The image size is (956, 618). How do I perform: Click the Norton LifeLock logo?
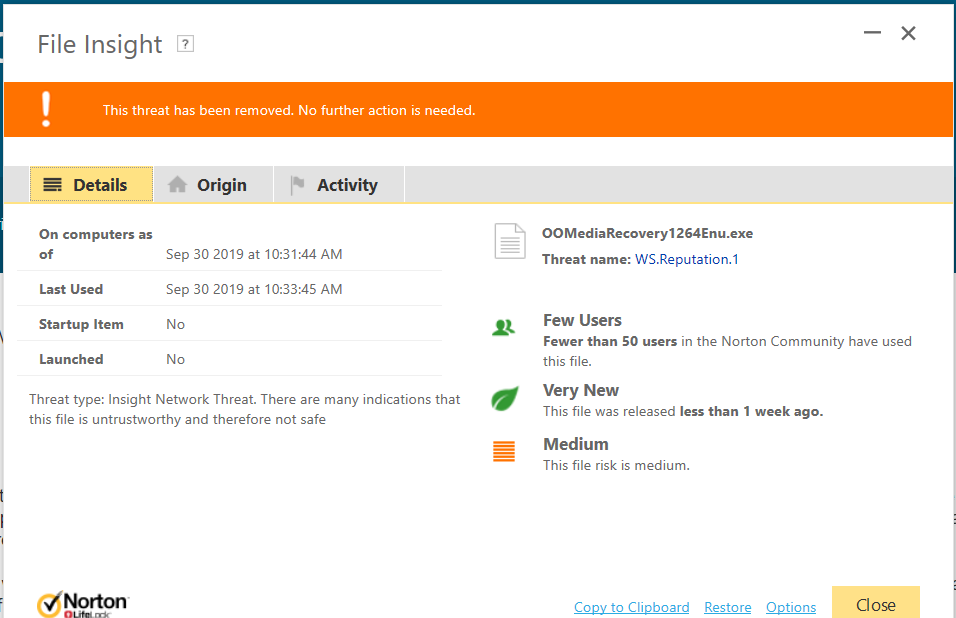83,604
